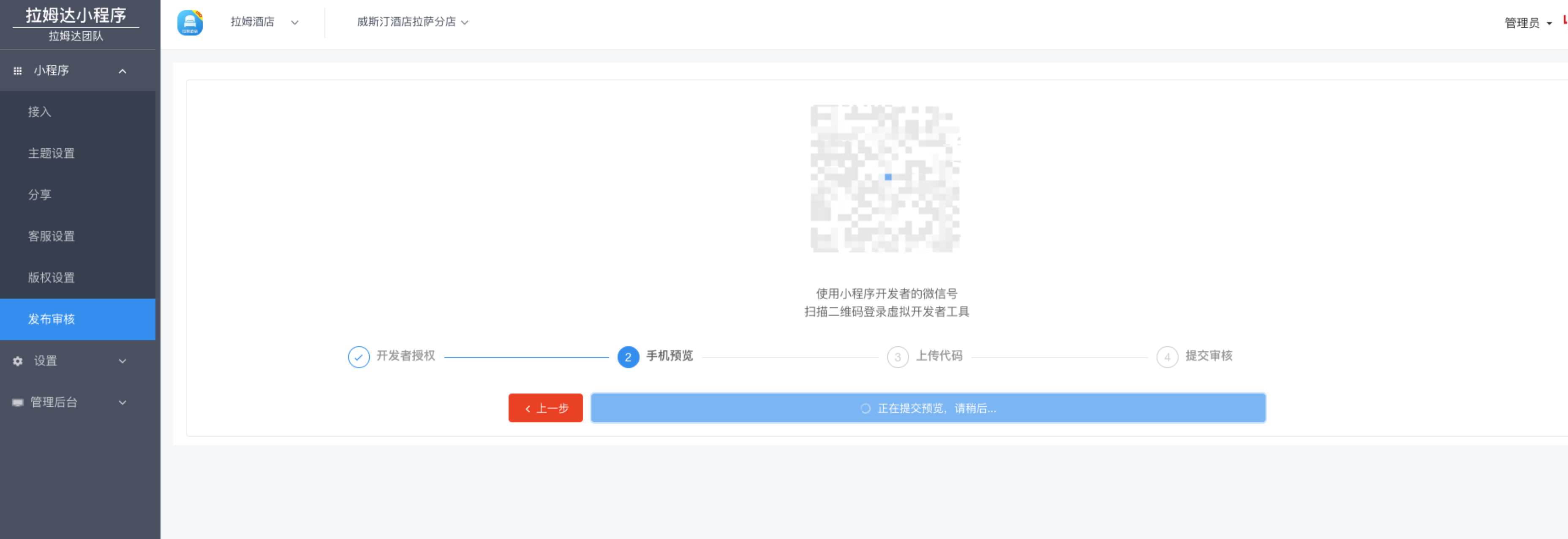Screen dimensions: 1568x539
Task: Click the blurred QR code image
Action: pos(886,178)
